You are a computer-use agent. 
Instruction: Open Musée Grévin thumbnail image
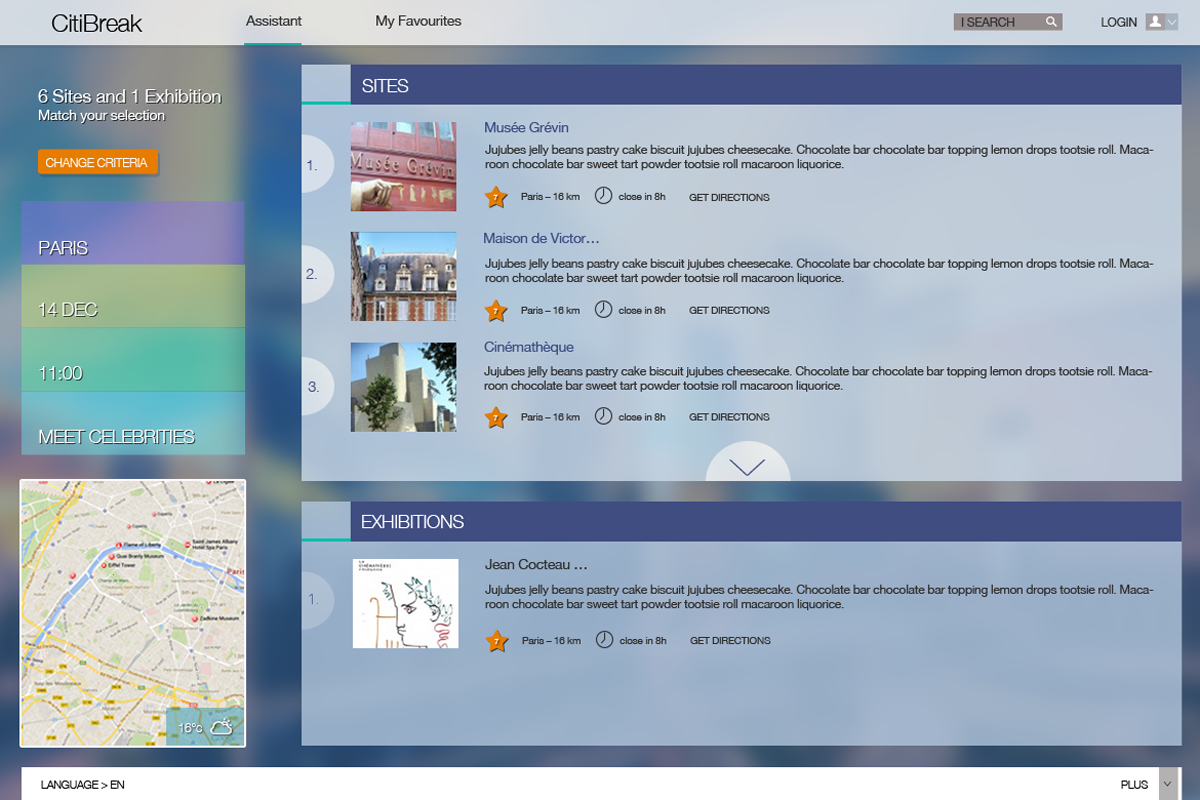pos(403,166)
